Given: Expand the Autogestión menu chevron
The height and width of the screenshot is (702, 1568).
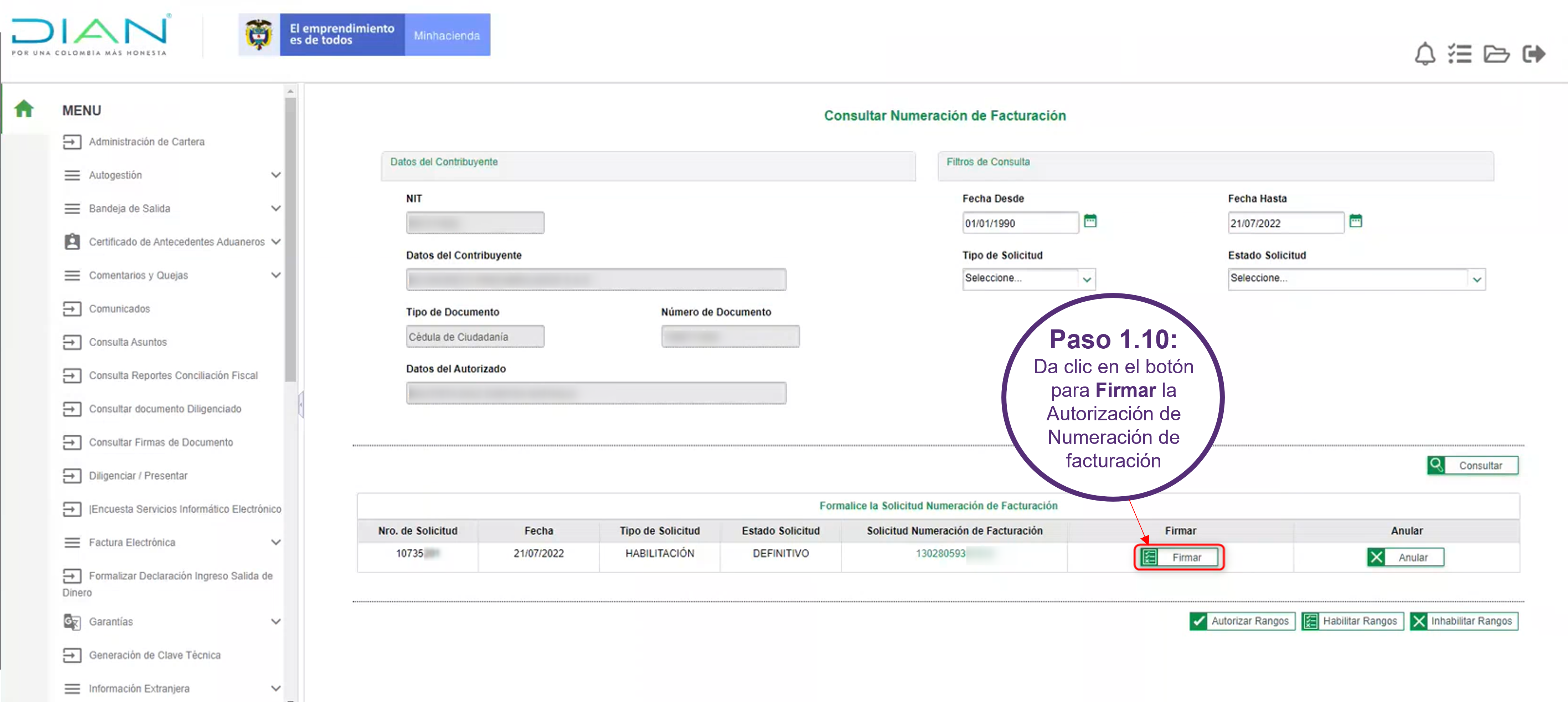Looking at the screenshot, I should 276,175.
